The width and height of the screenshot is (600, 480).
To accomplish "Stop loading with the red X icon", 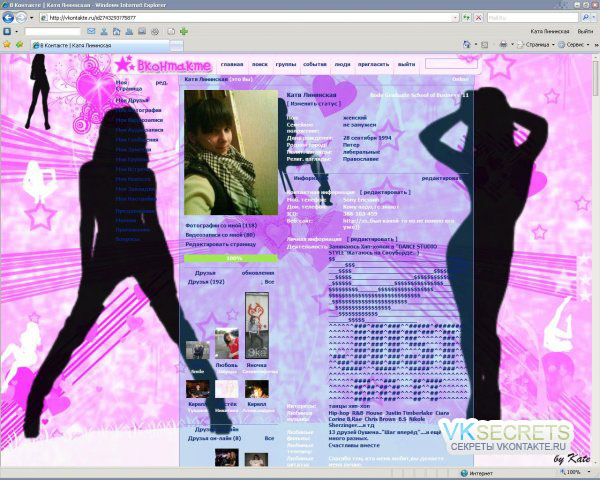I will click(x=478, y=18).
